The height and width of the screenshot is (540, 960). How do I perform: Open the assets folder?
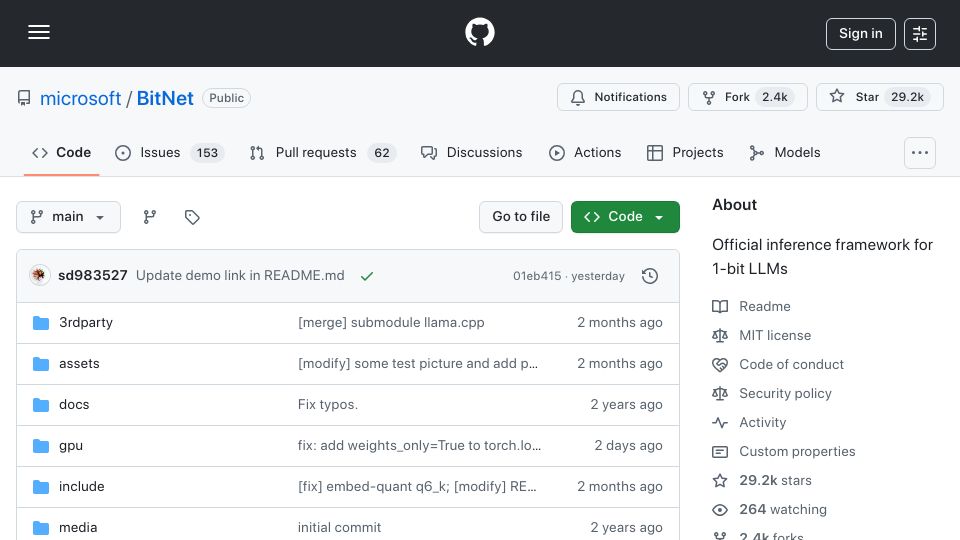(79, 364)
